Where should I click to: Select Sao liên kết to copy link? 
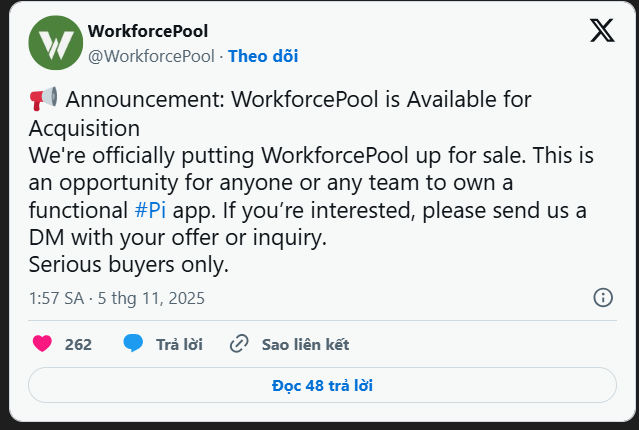(305, 344)
